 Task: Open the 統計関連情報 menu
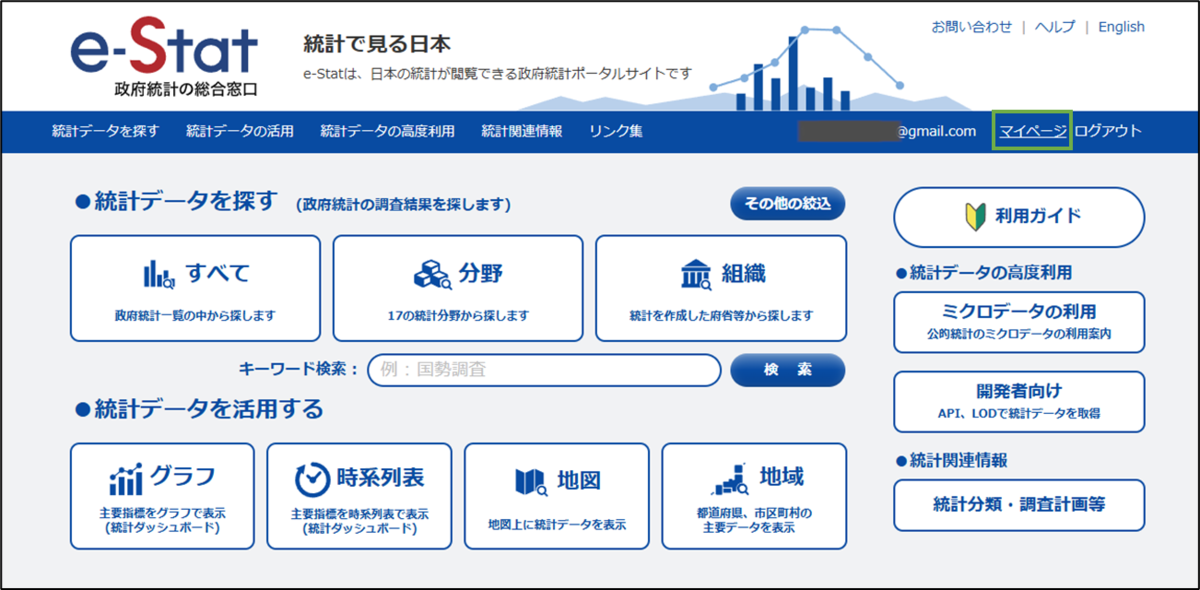(521, 131)
